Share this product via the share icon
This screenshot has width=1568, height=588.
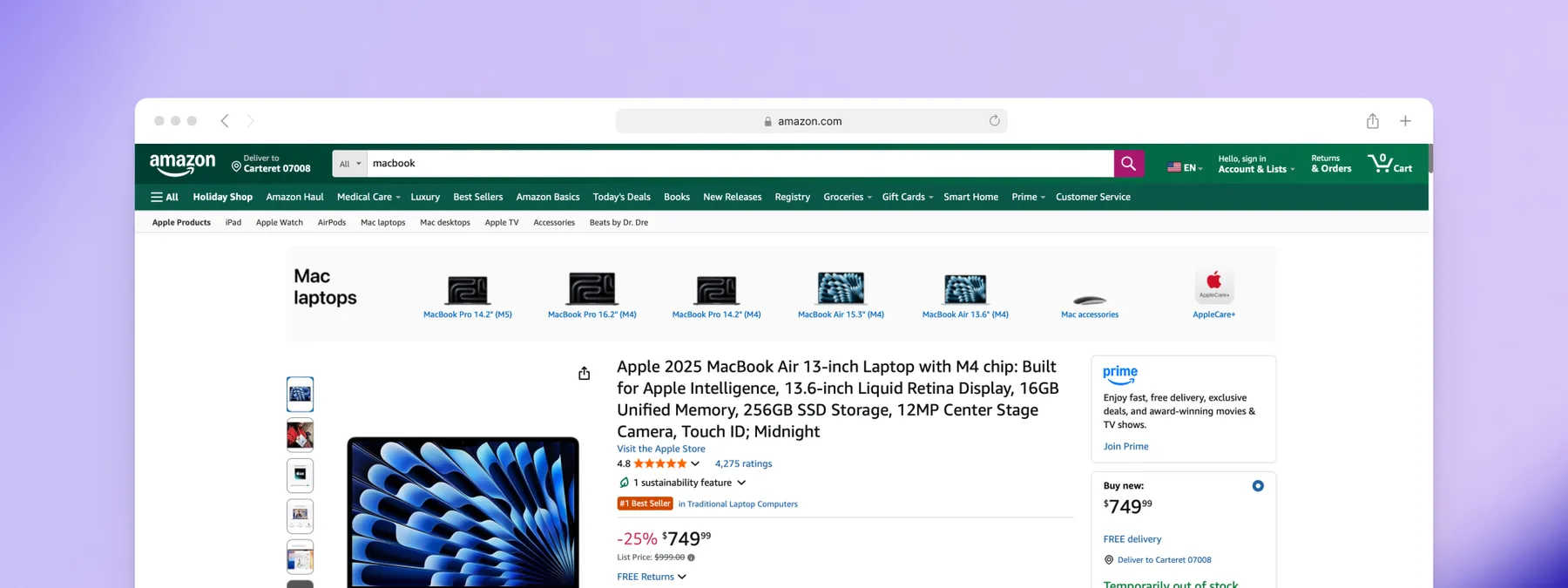[584, 373]
